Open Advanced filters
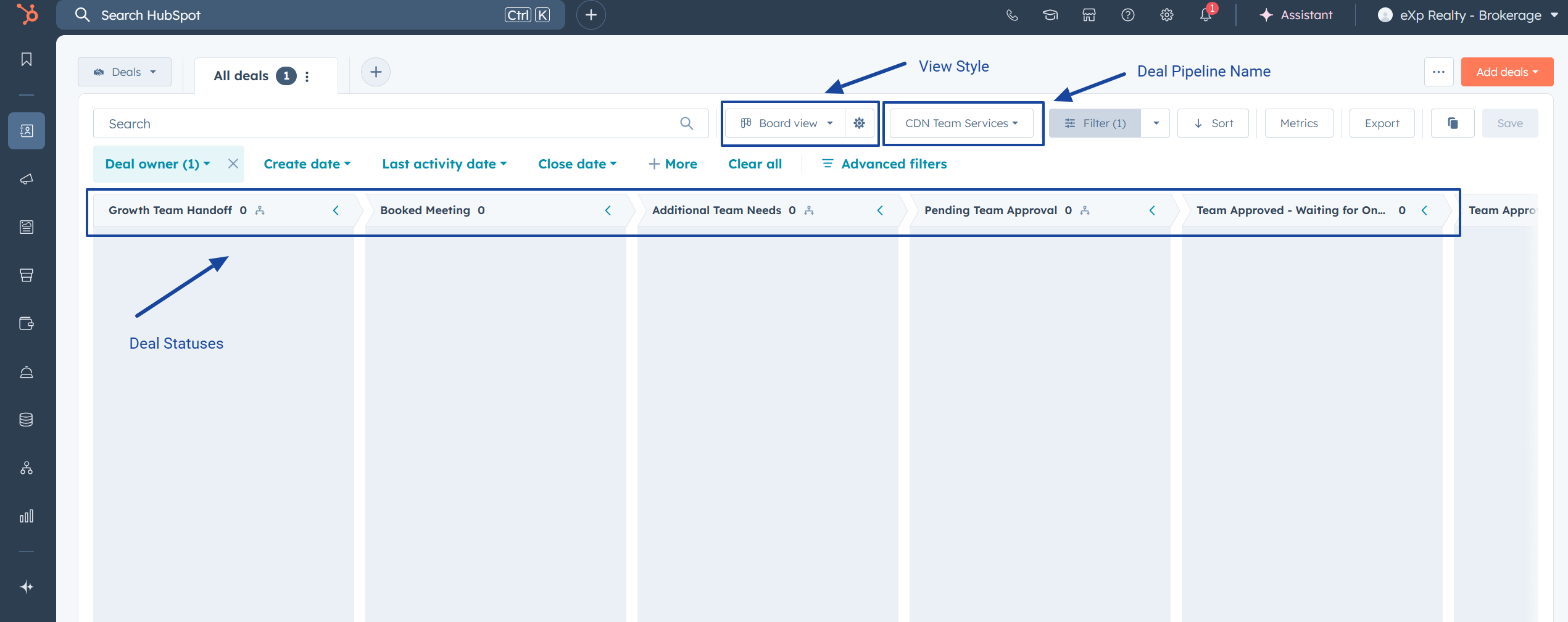The width and height of the screenshot is (1568, 622). click(884, 164)
